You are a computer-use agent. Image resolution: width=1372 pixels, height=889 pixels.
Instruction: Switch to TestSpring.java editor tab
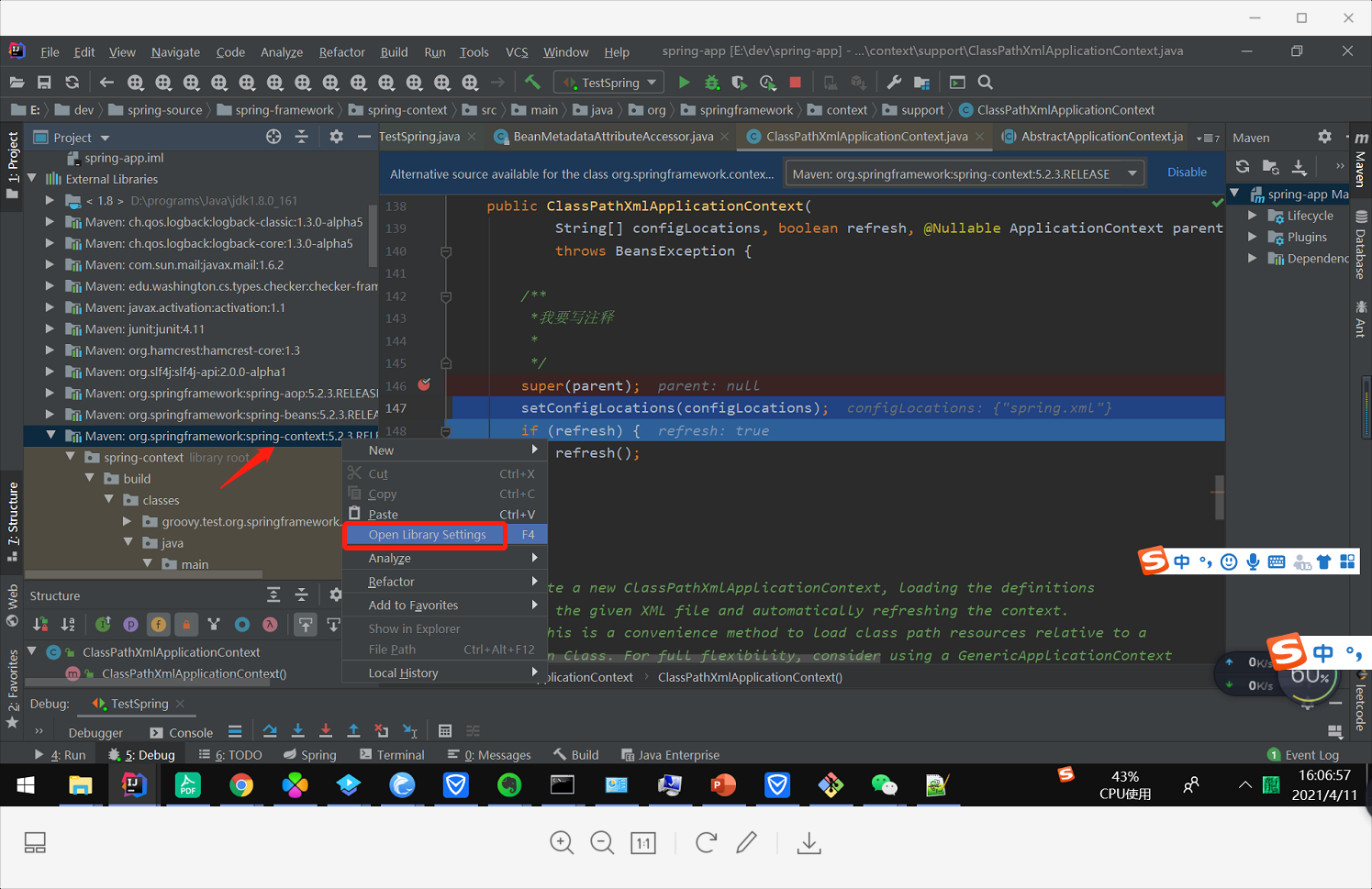(419, 137)
